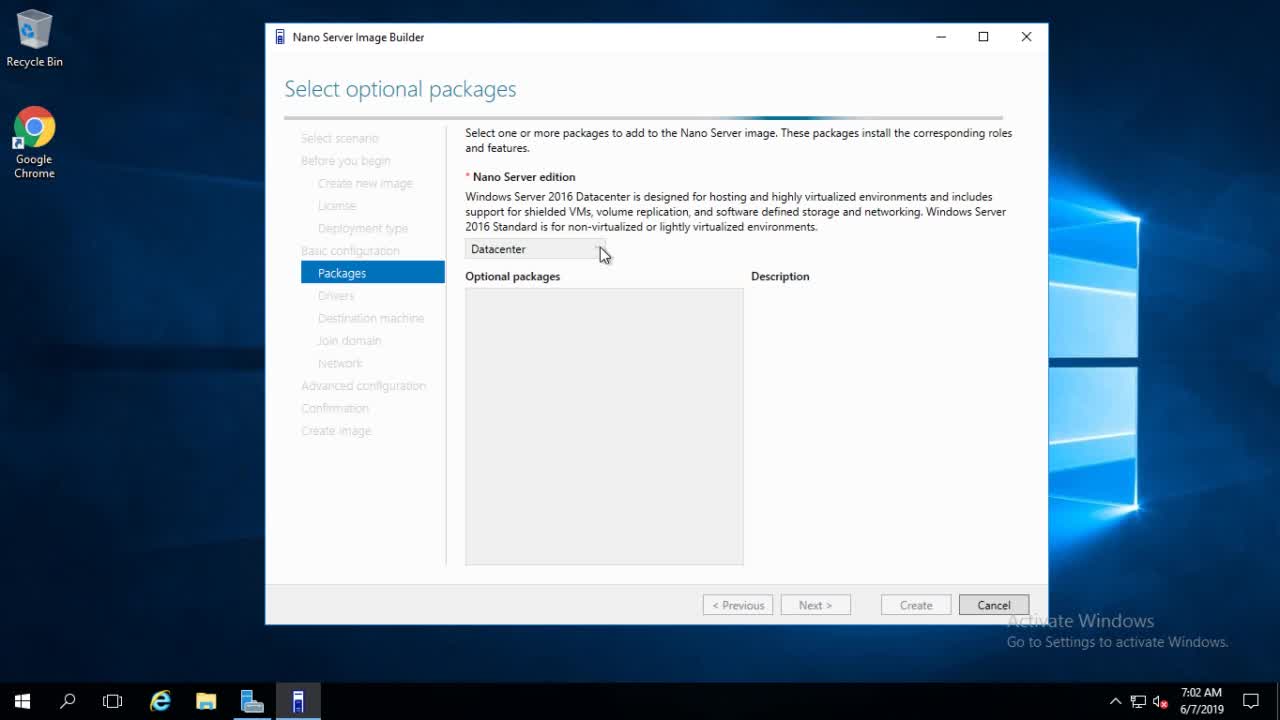Cancel the image builder wizard
1280x720 pixels.
(x=994, y=605)
